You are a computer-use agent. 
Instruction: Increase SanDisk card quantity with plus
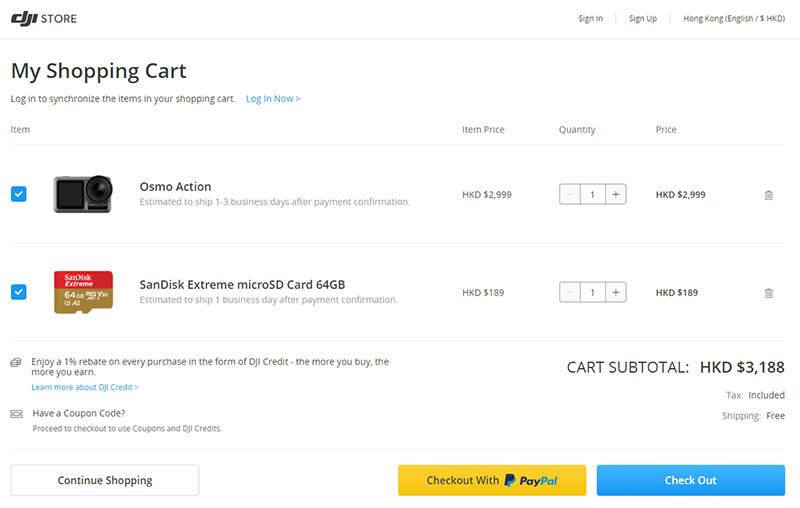click(616, 292)
